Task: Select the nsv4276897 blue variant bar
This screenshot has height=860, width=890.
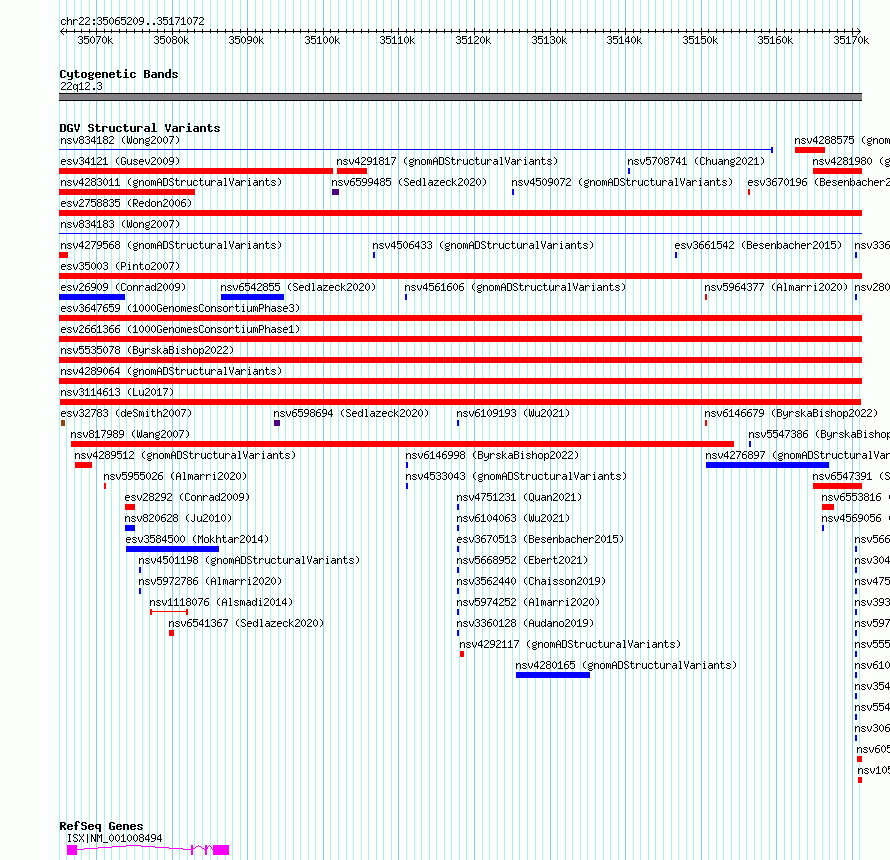Action: pyautogui.click(x=767, y=465)
